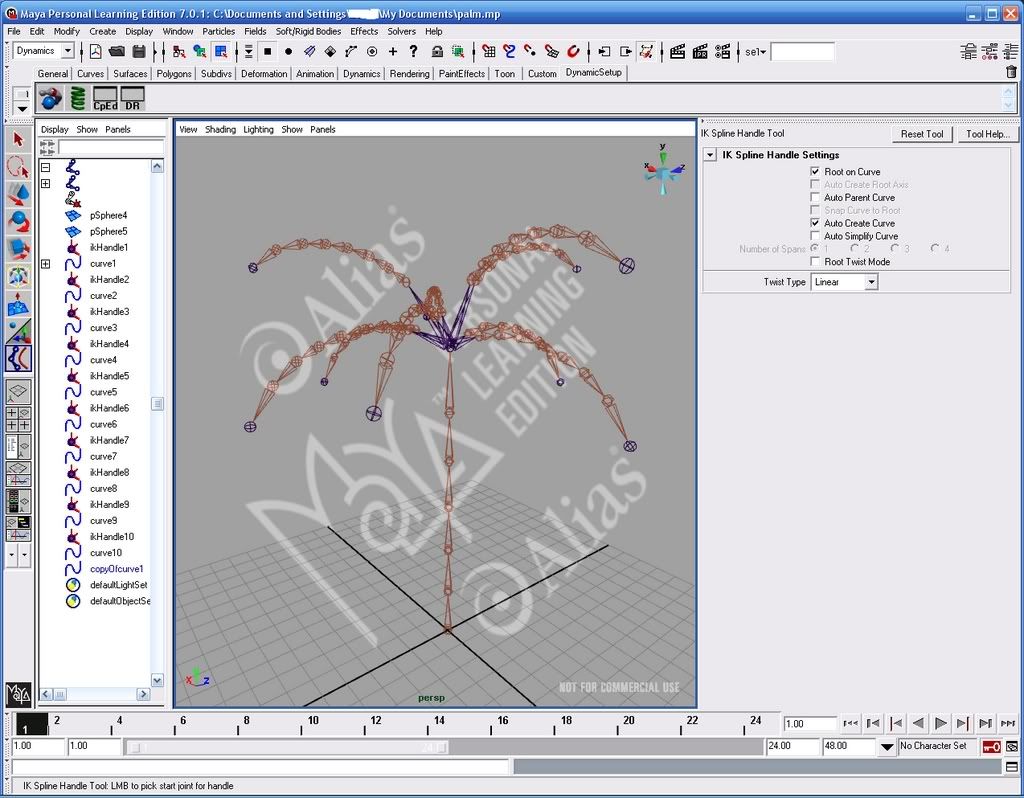1024x798 pixels.
Task: Enable the Auto Parent Curve checkbox
Action: click(x=815, y=197)
